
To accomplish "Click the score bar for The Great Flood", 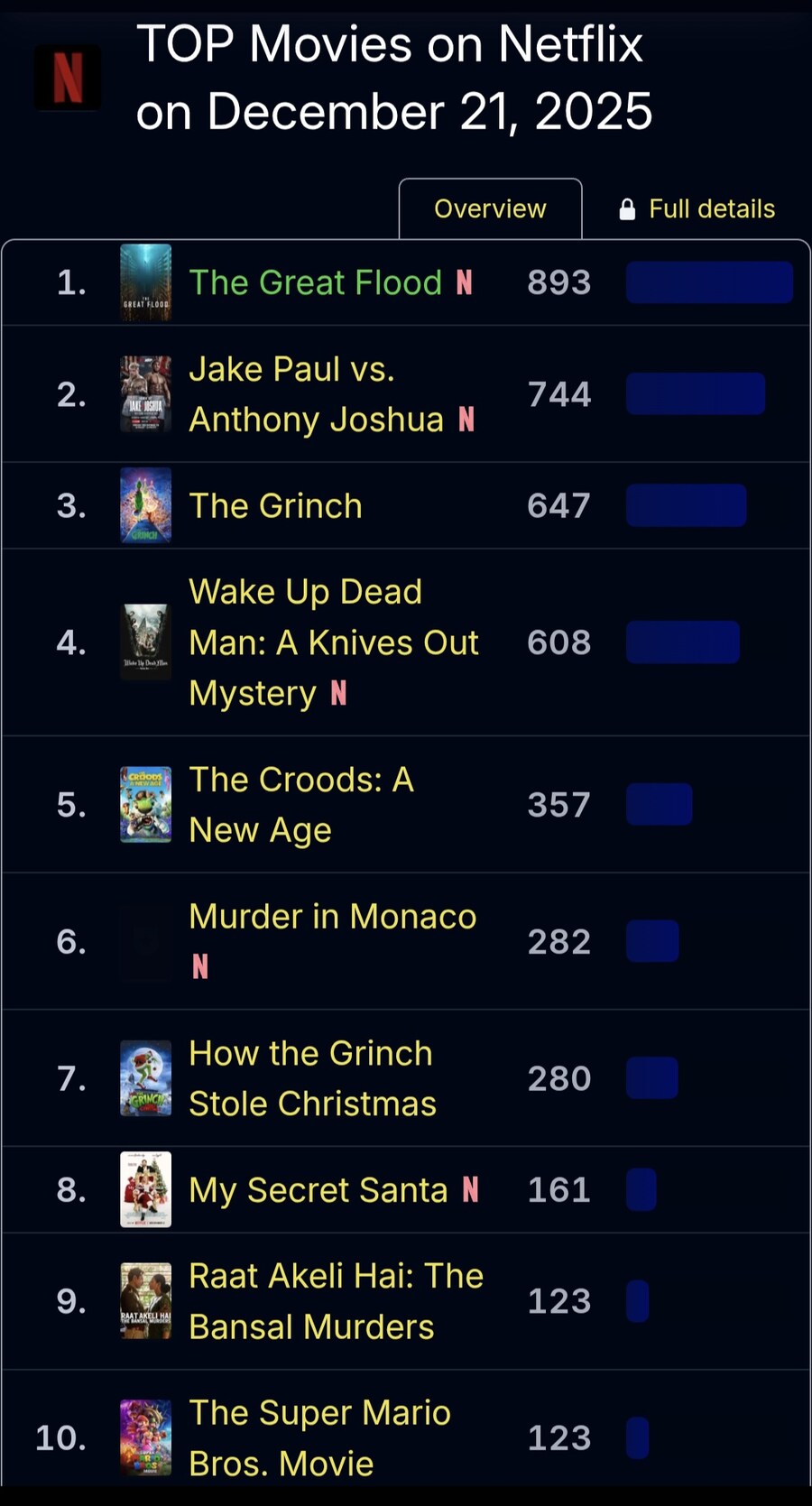I will pyautogui.click(x=709, y=282).
